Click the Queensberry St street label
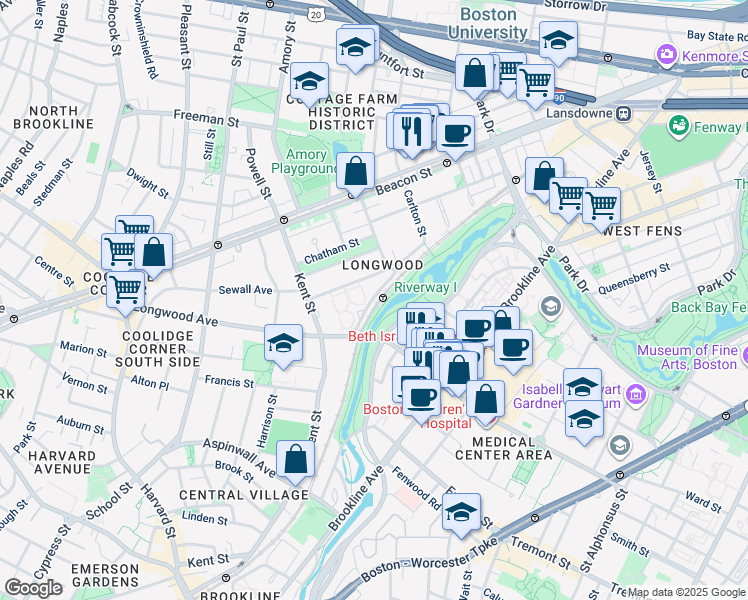 [x=634, y=279]
